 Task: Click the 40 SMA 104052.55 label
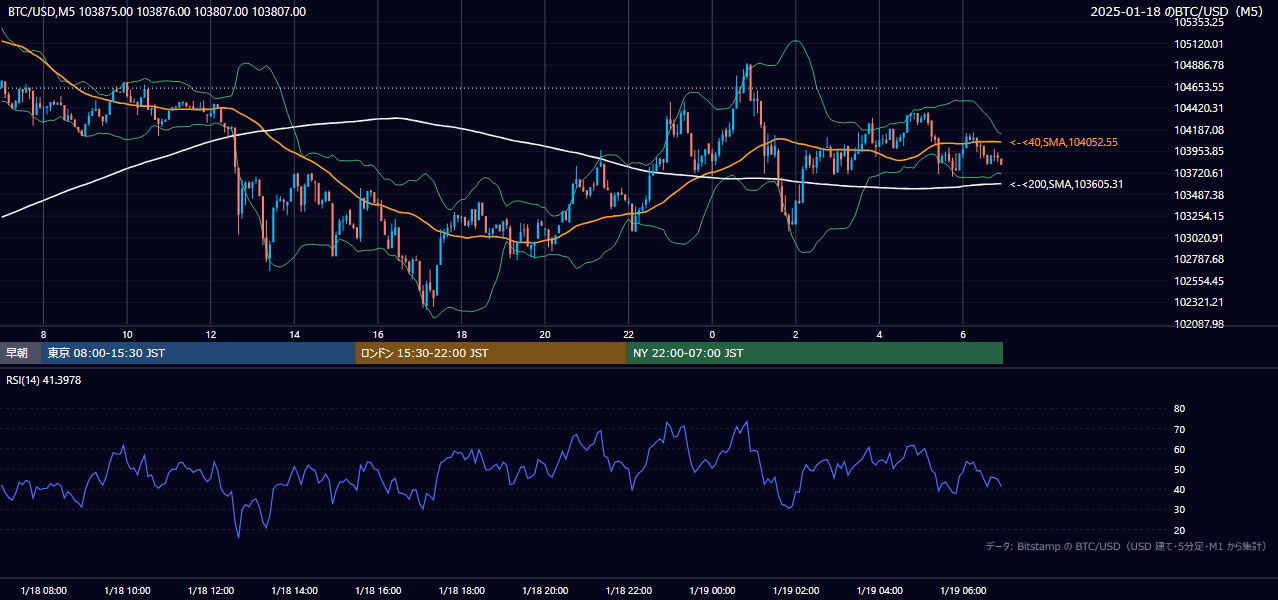click(1064, 143)
